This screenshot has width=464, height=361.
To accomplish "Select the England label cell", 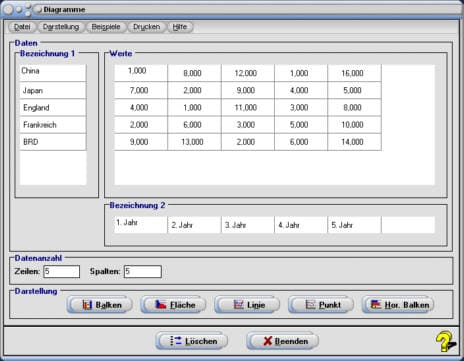I will click(x=53, y=108).
